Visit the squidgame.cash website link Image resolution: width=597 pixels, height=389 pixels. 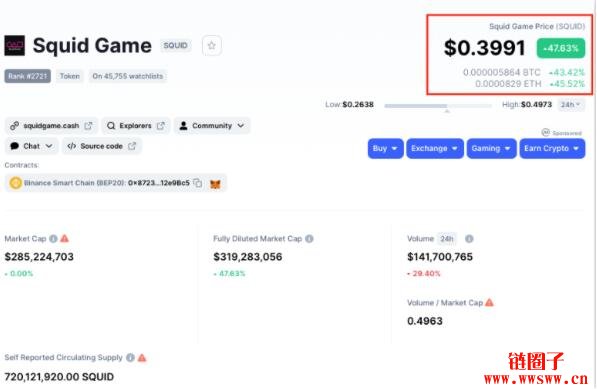tap(51, 126)
